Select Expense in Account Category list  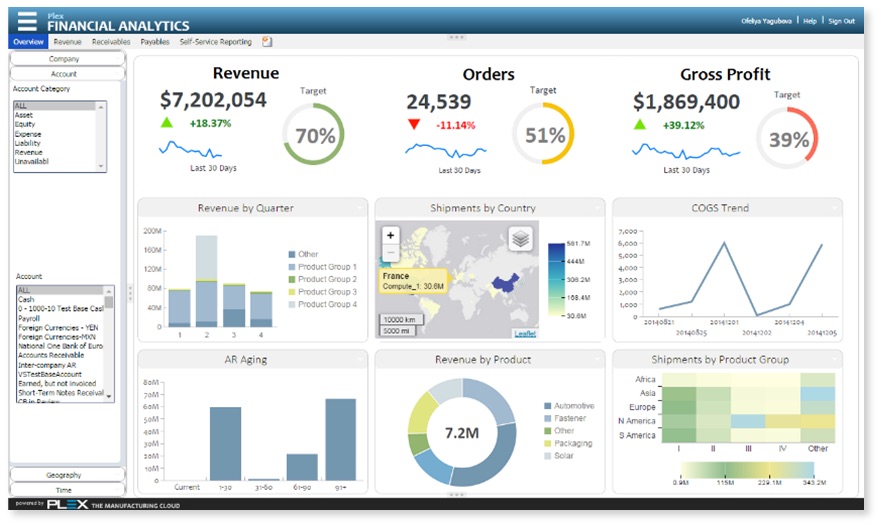[28, 133]
